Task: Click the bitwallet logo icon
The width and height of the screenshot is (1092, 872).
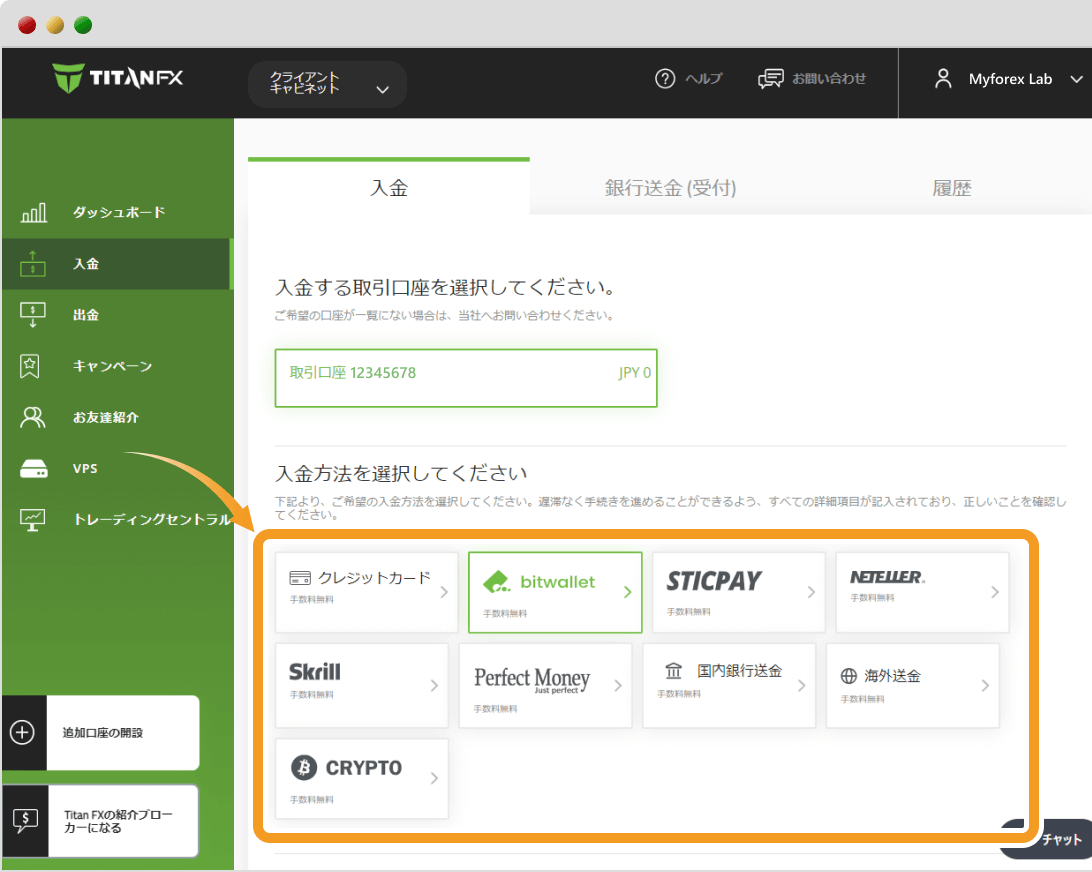Action: (497, 582)
